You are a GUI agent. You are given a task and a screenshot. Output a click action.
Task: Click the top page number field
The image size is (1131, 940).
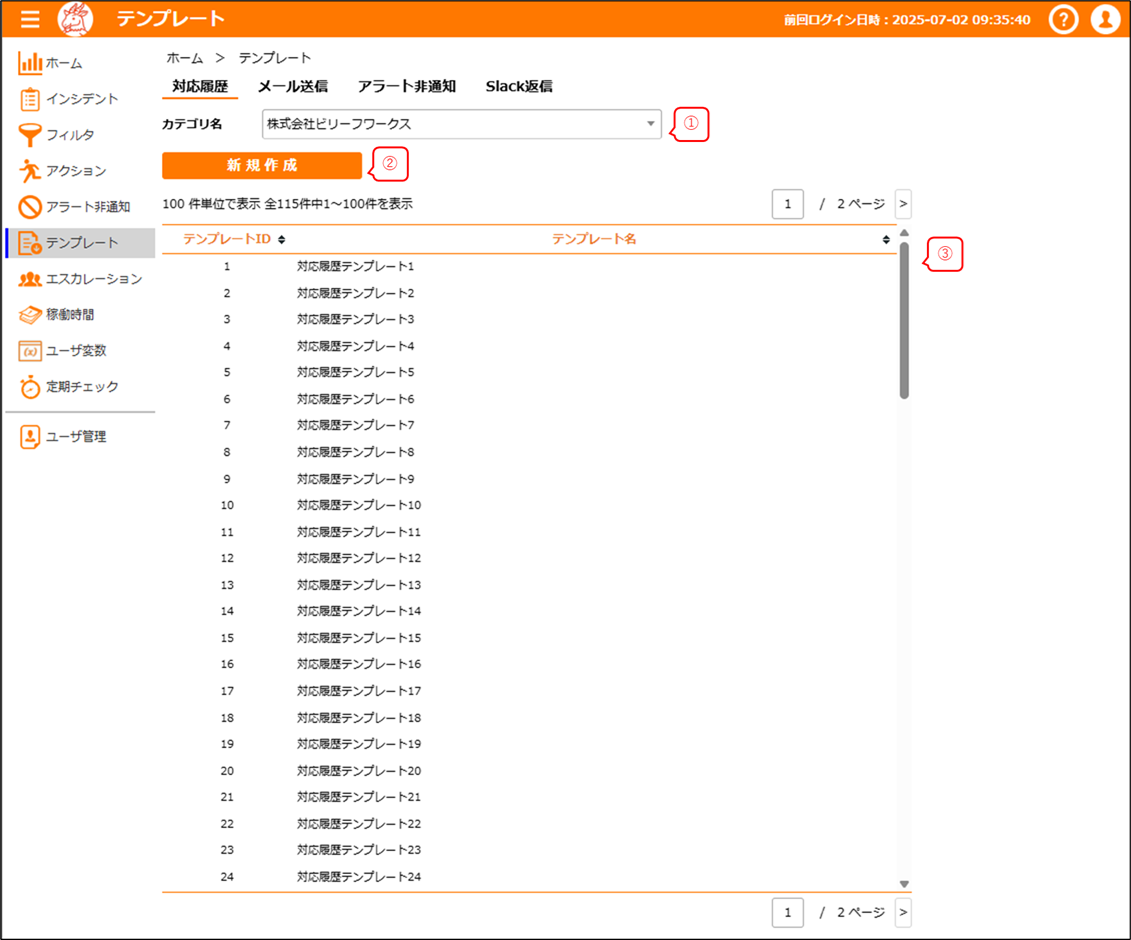[788, 204]
